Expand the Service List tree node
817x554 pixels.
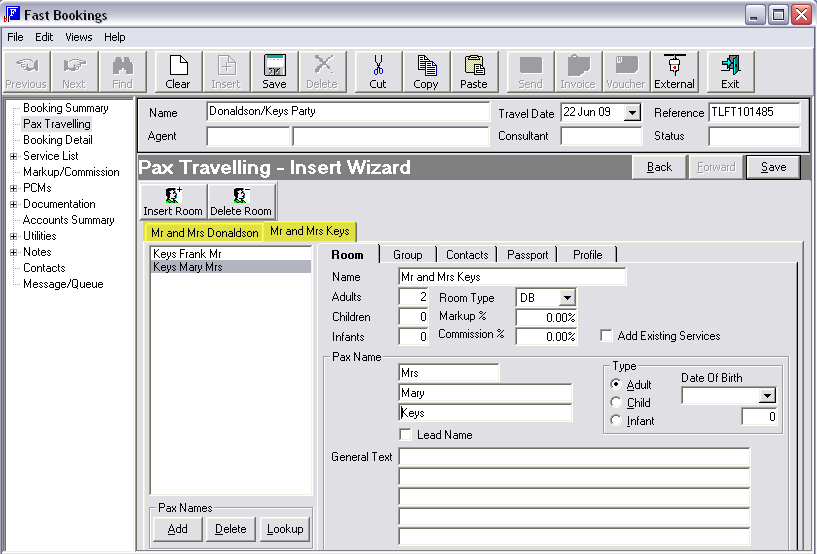tap(13, 156)
